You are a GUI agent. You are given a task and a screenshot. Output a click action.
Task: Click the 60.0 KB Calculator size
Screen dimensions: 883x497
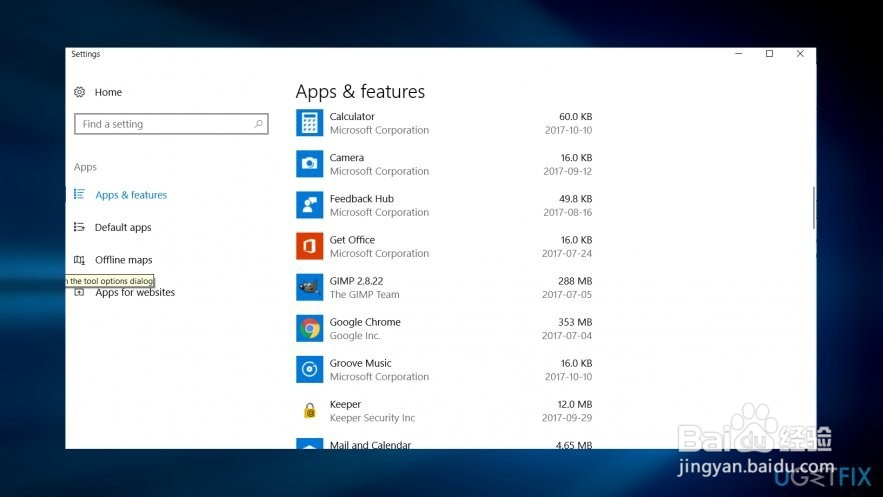[576, 117]
